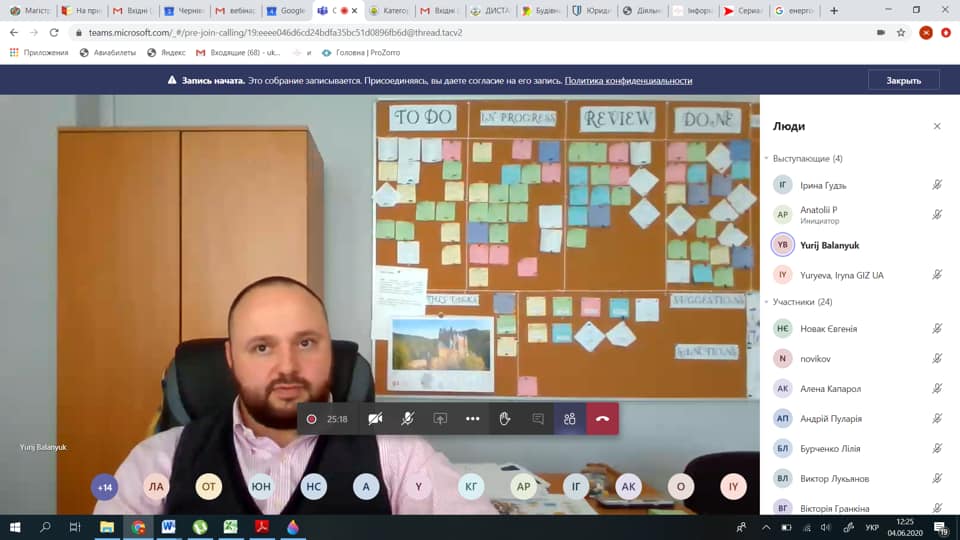Collapse the Выступающие (4) section
This screenshot has height=540, width=960.
(x=768, y=159)
